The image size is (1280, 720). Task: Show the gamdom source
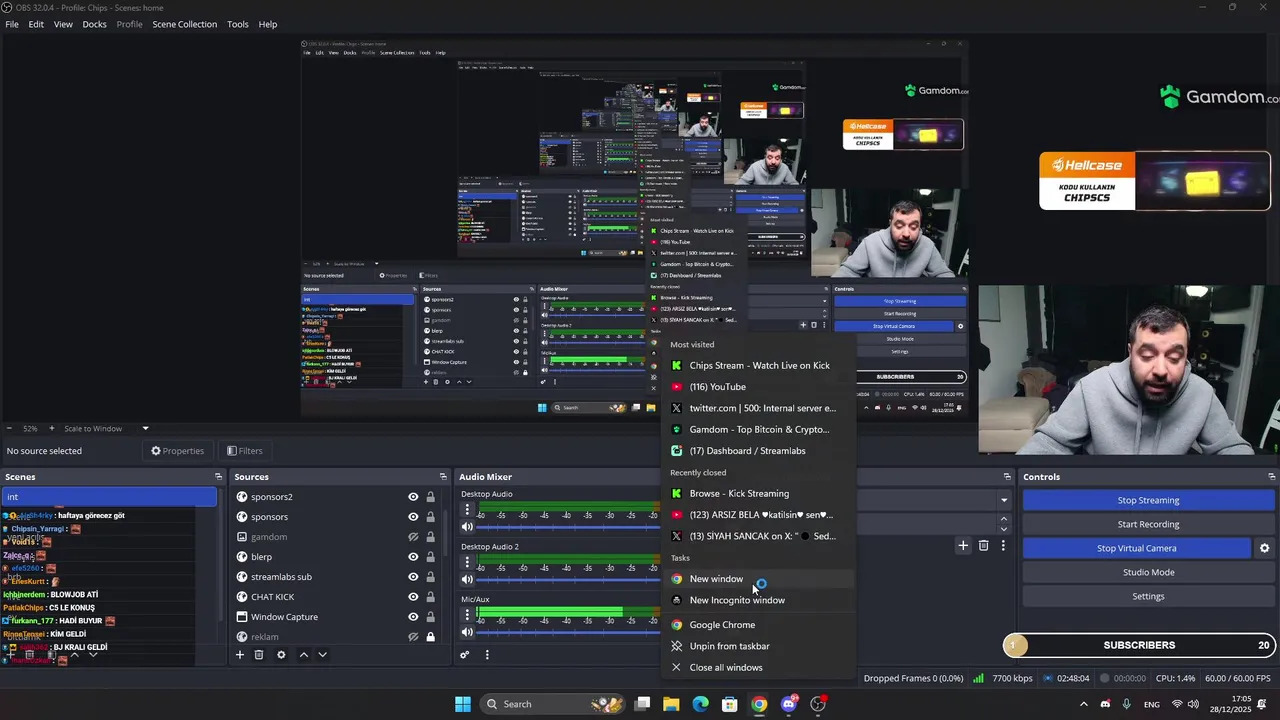pos(413,537)
